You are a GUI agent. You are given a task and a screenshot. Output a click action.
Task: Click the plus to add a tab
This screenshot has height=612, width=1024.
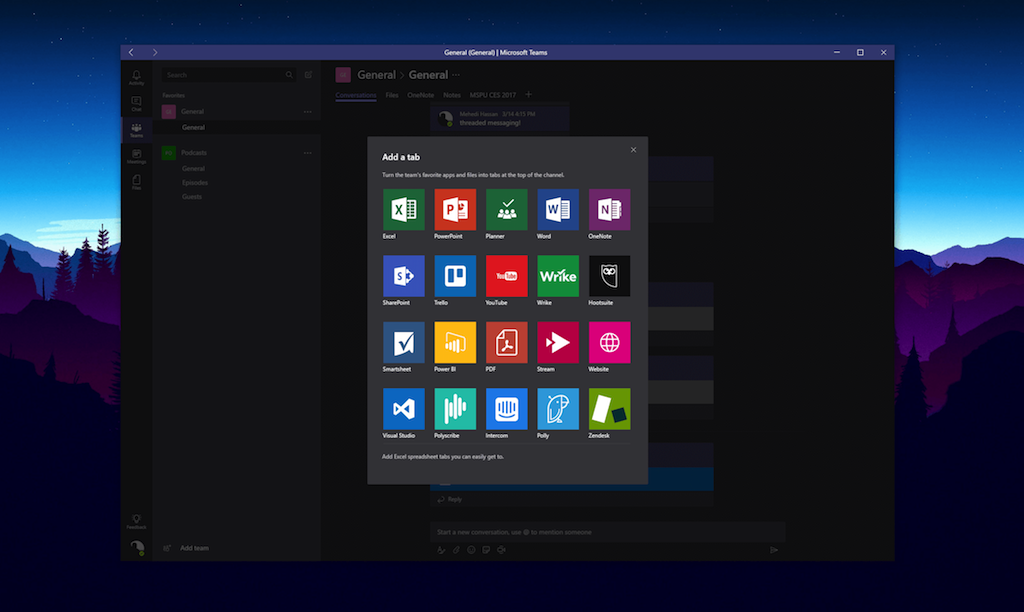[x=528, y=95]
